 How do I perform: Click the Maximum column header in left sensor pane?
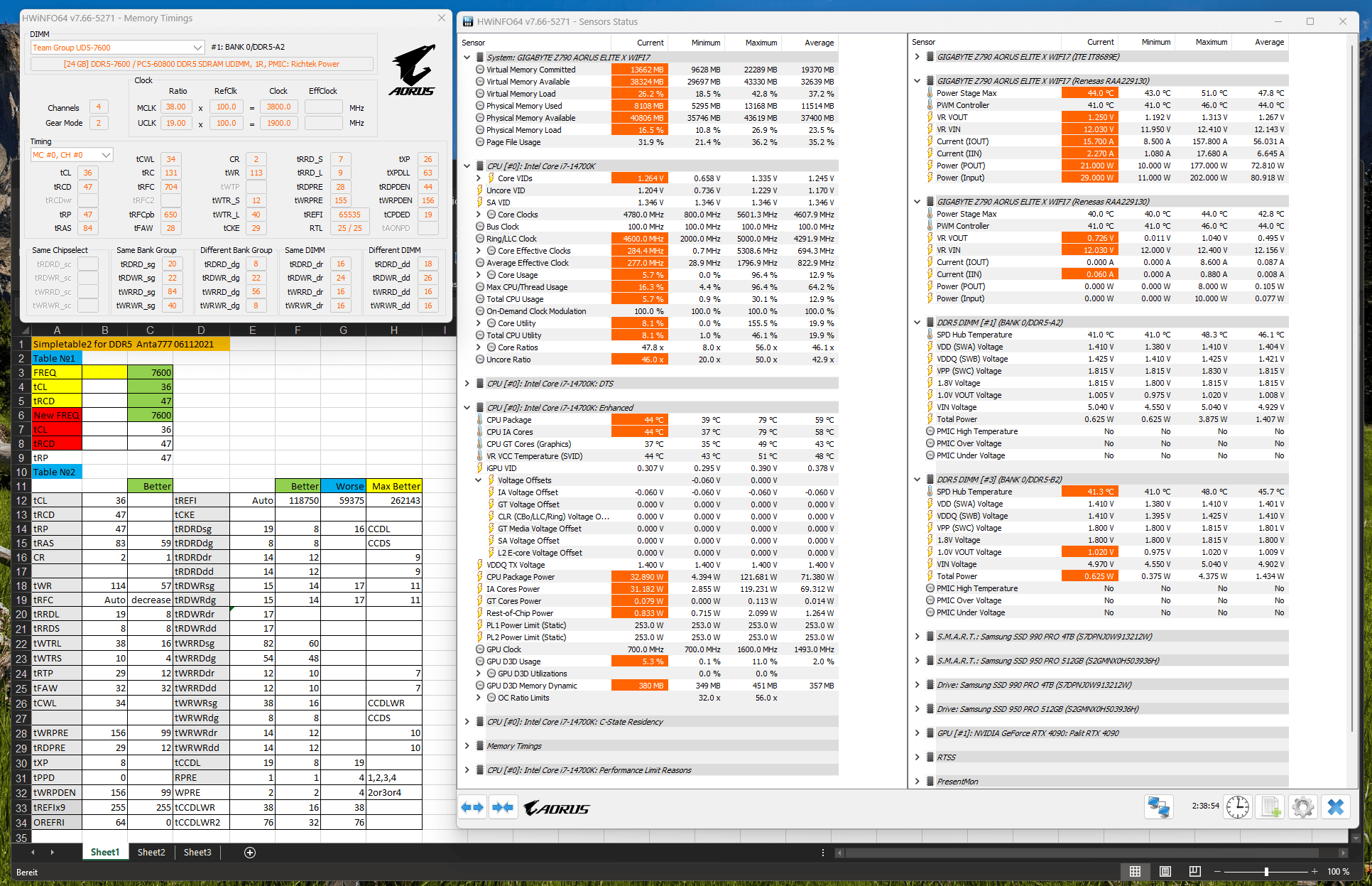753,43
